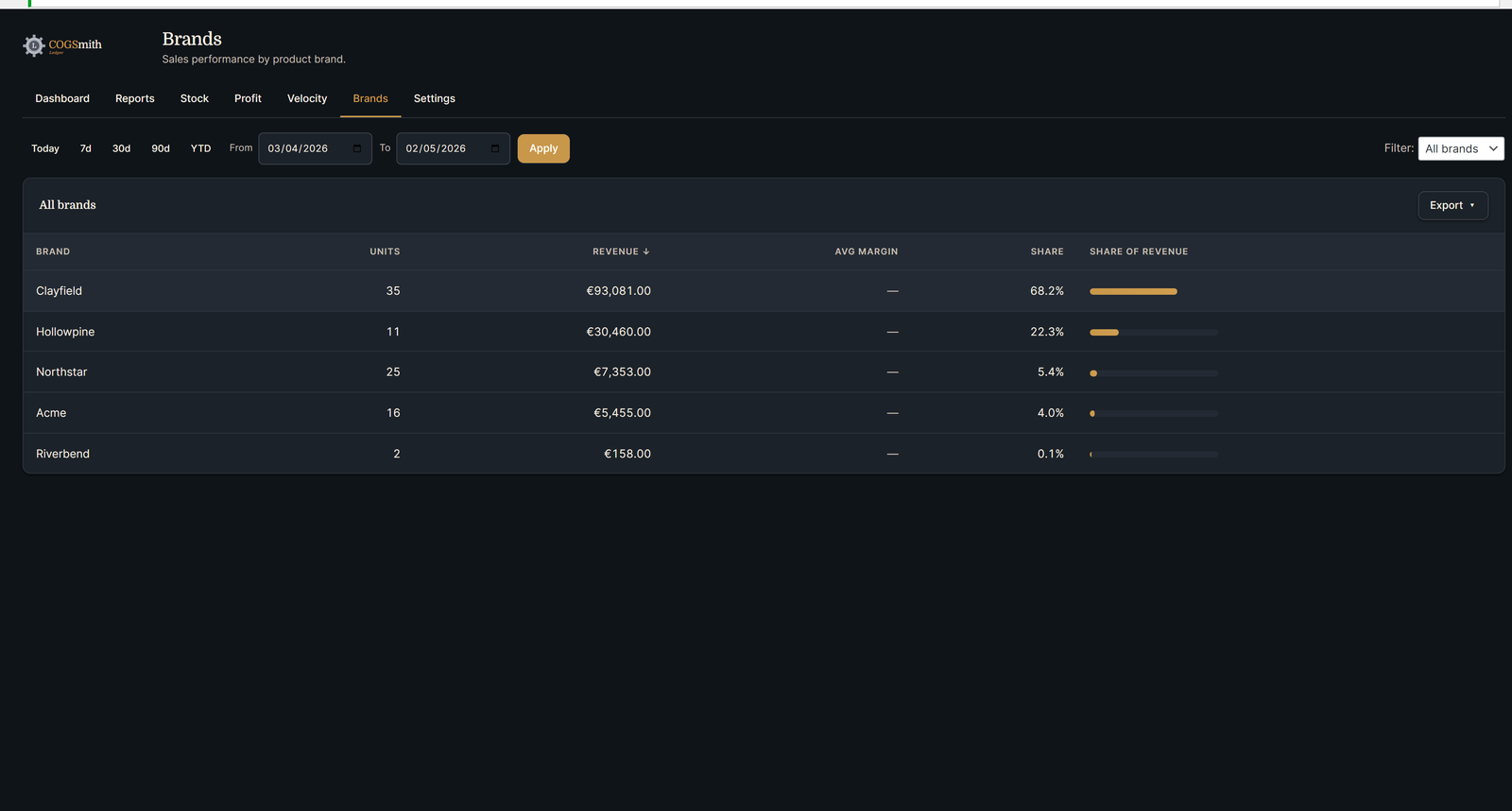Open the Profit tab
The image size is (1512, 811).
click(x=248, y=98)
